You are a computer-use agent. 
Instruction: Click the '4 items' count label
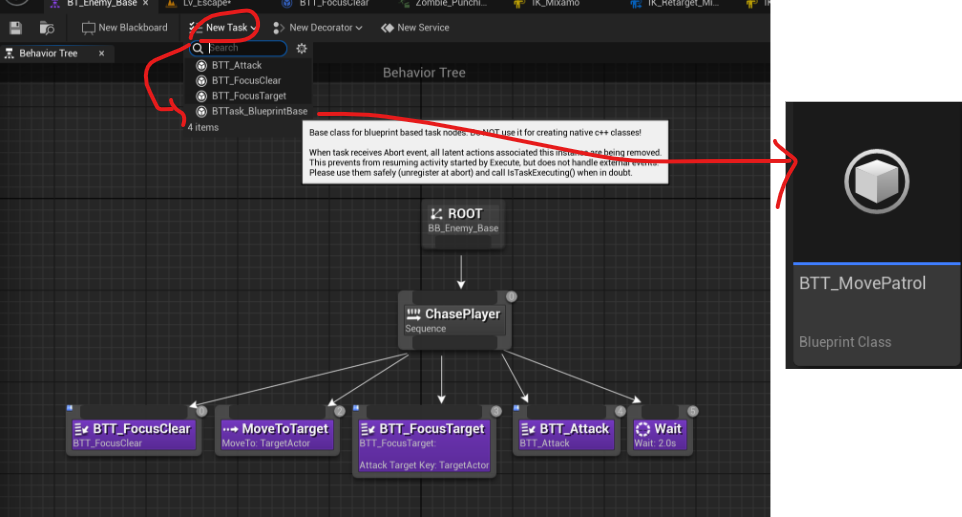coord(203,128)
